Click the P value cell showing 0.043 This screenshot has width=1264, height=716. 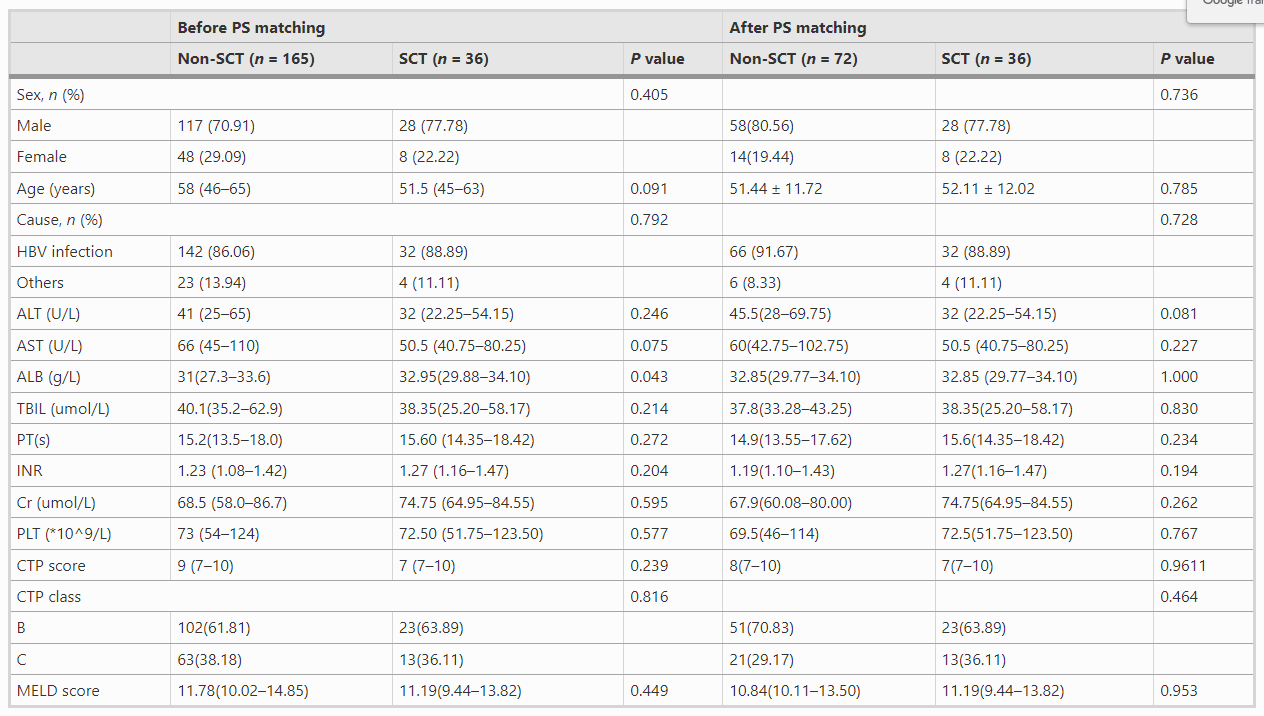point(648,377)
